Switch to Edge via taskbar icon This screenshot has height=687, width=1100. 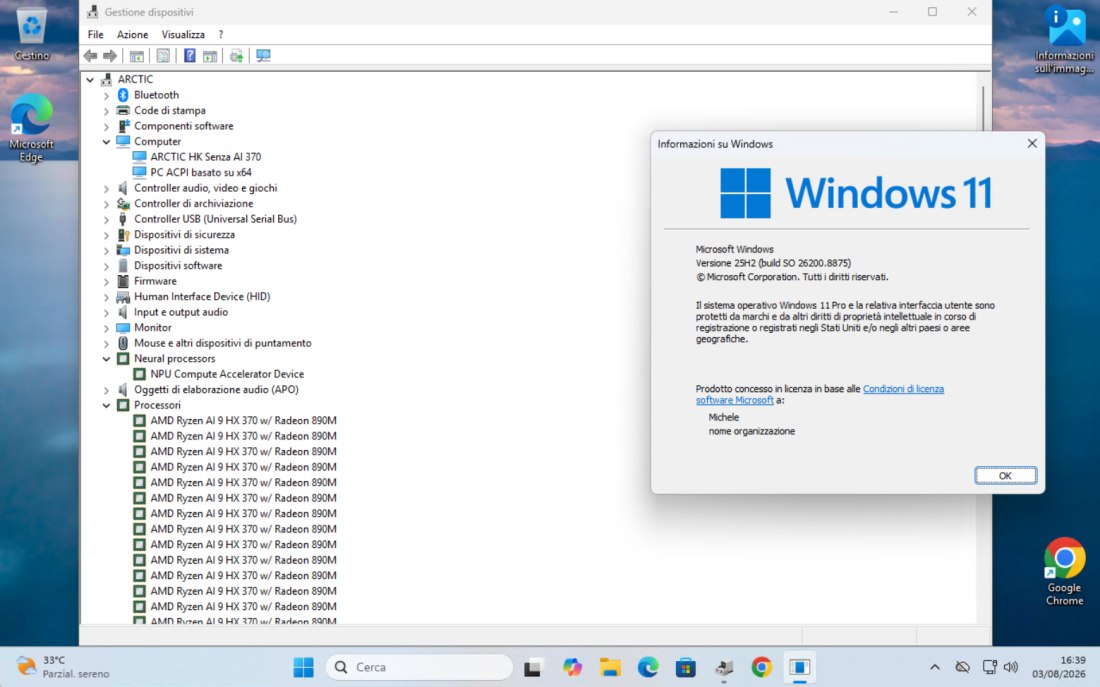click(648, 667)
